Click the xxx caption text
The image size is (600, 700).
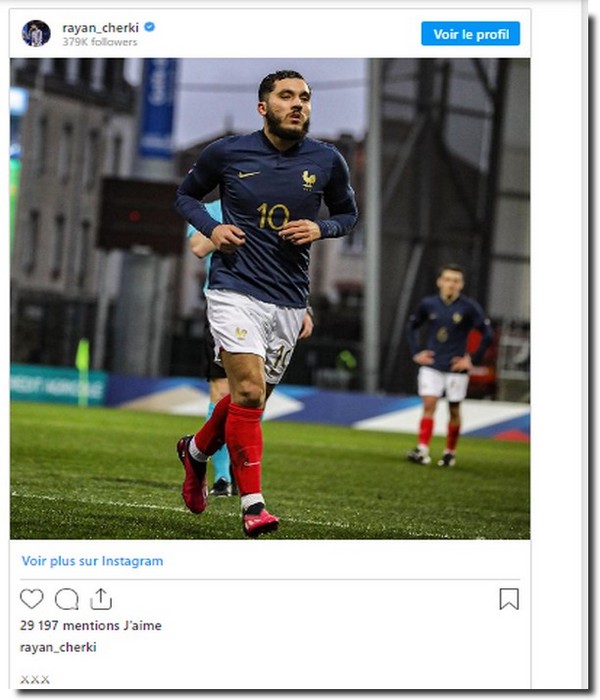tap(35, 679)
